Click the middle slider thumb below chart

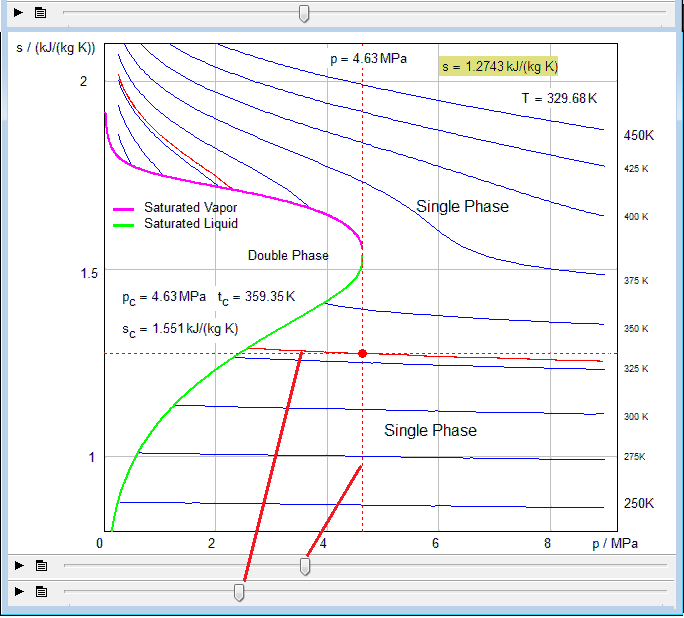(305, 567)
